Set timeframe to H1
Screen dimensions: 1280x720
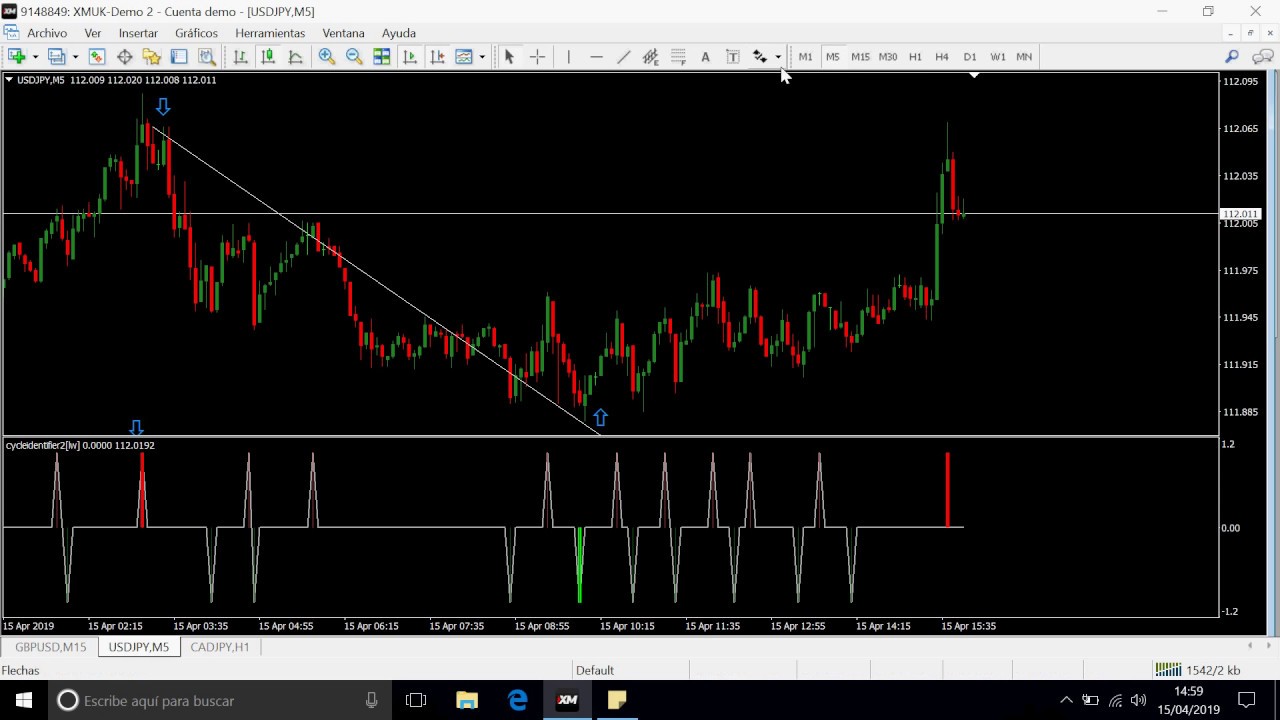click(915, 57)
